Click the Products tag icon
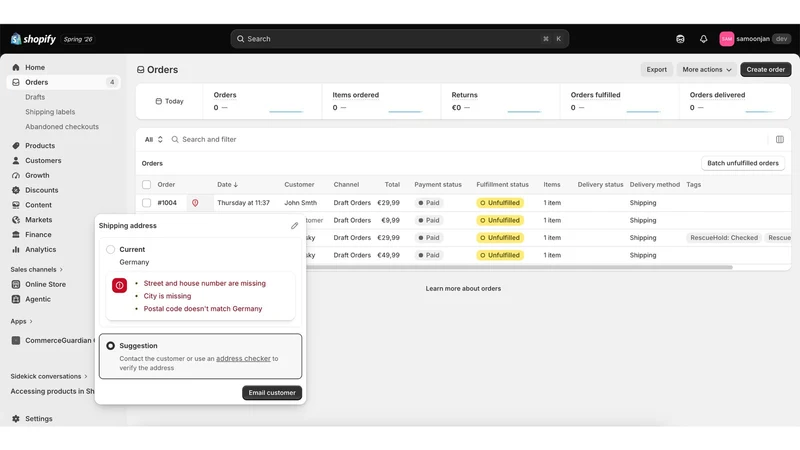800x450 pixels. 16,145
